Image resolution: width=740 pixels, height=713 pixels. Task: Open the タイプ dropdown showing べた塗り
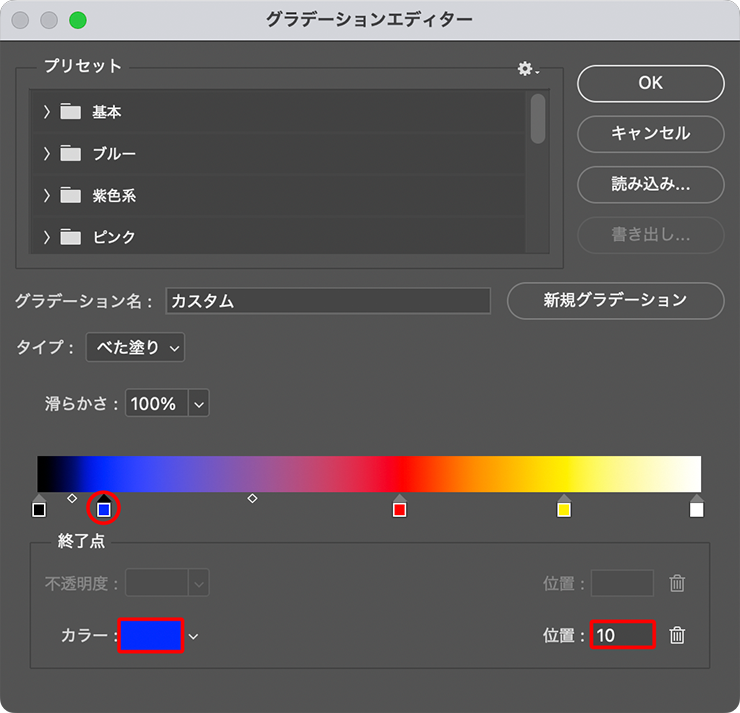[135, 348]
